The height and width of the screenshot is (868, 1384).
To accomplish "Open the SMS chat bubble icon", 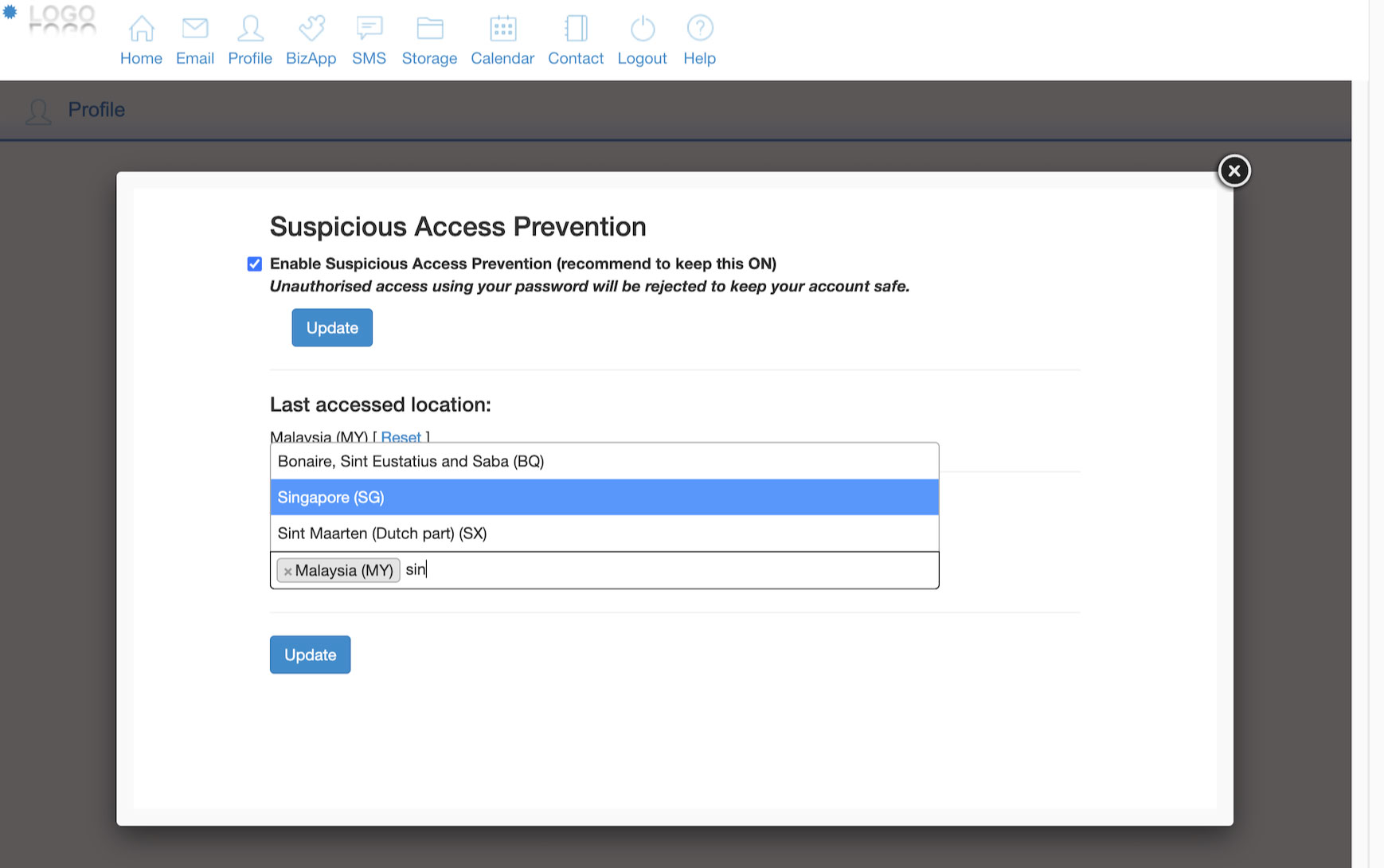I will click(x=369, y=29).
